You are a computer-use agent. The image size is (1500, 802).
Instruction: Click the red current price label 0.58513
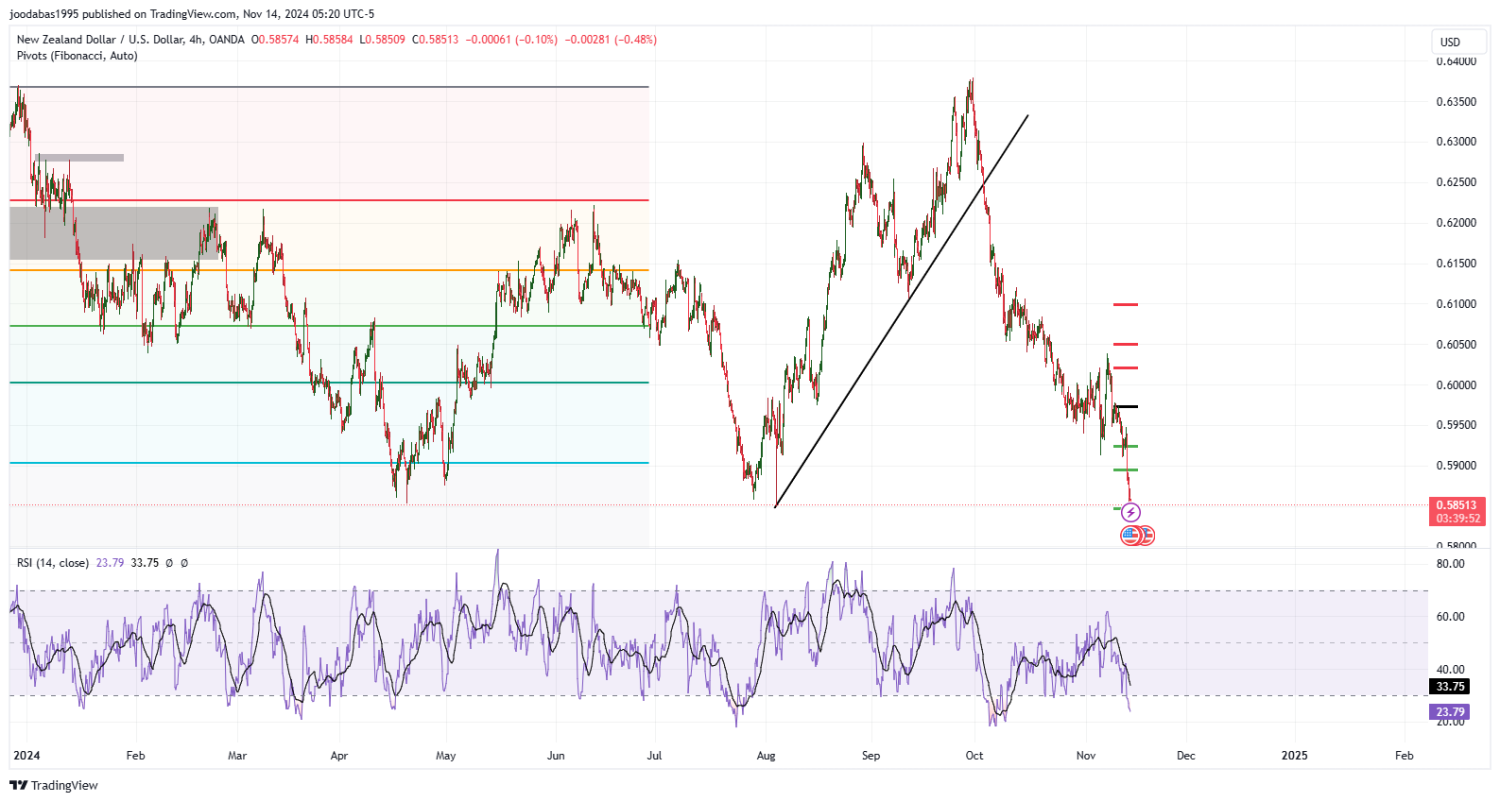pyautogui.click(x=1454, y=505)
